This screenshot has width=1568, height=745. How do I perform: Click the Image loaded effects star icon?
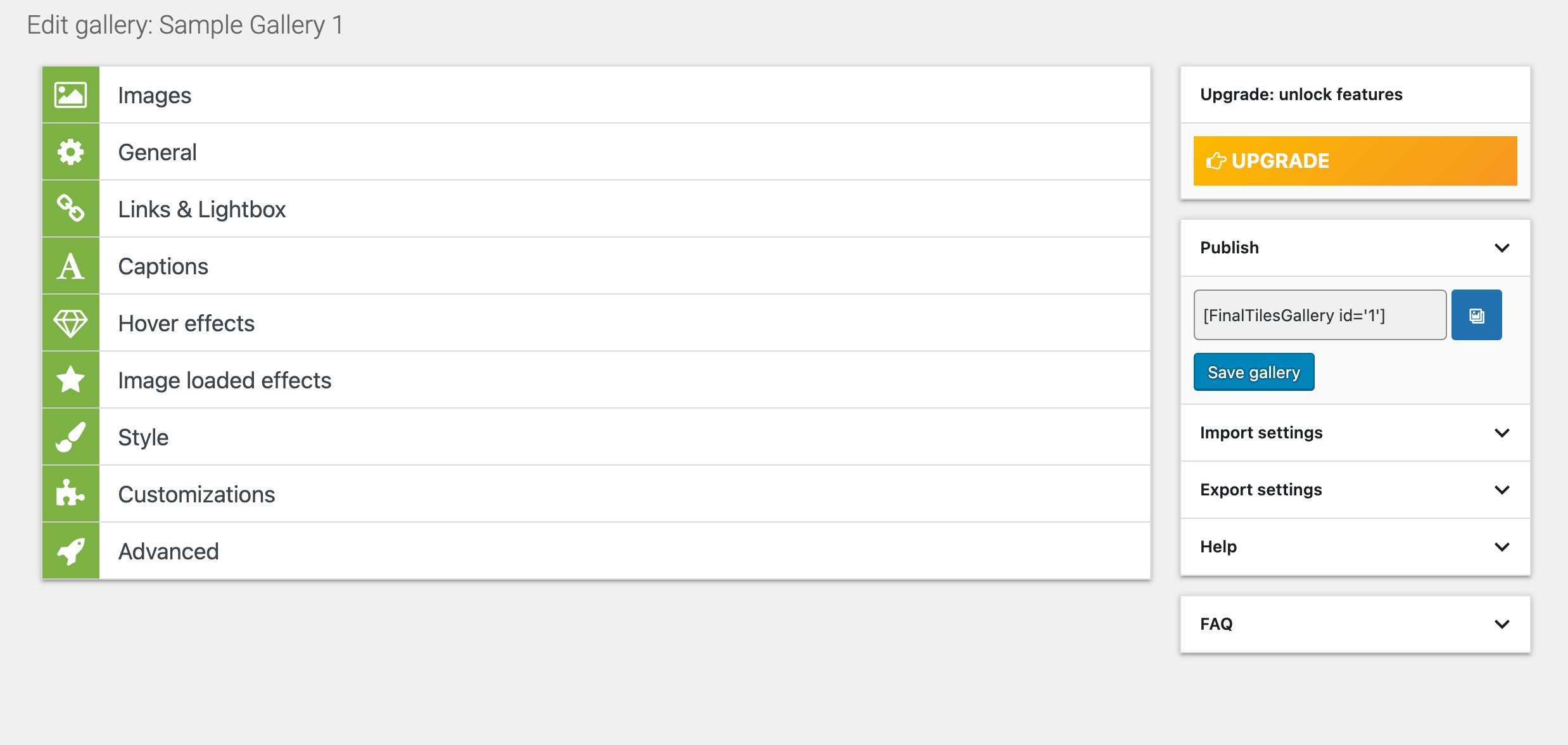(70, 380)
